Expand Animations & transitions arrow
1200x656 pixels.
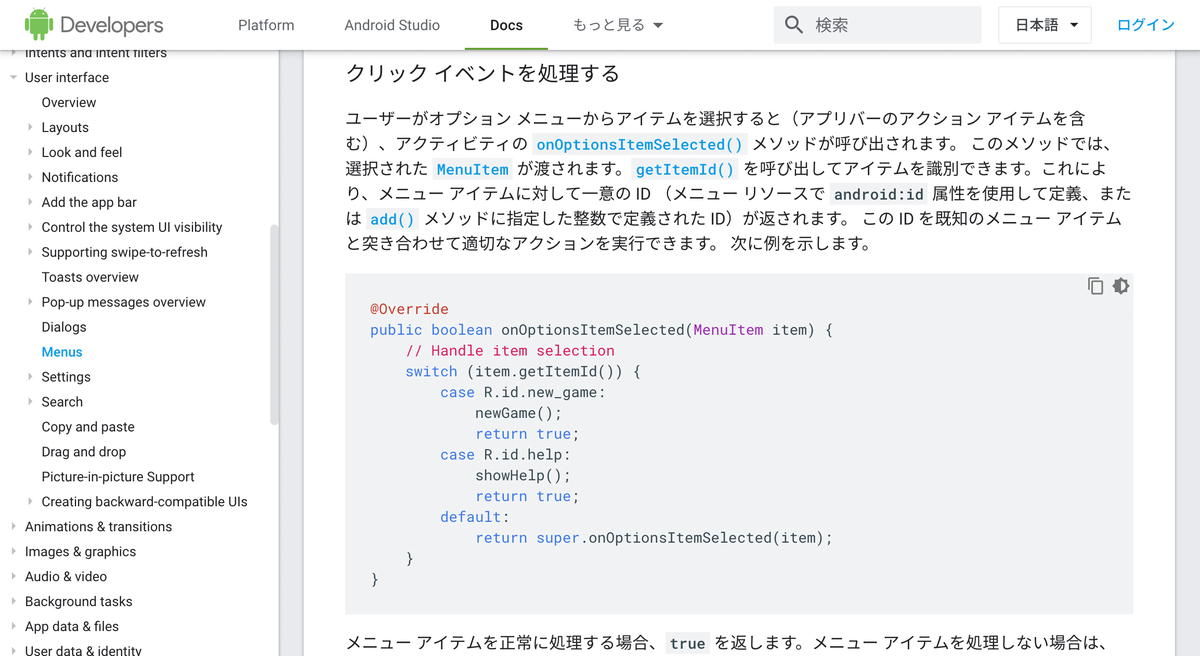pyautogui.click(x=13, y=527)
